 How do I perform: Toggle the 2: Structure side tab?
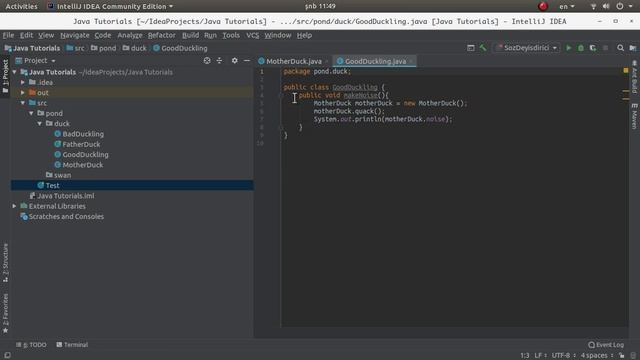(5, 263)
